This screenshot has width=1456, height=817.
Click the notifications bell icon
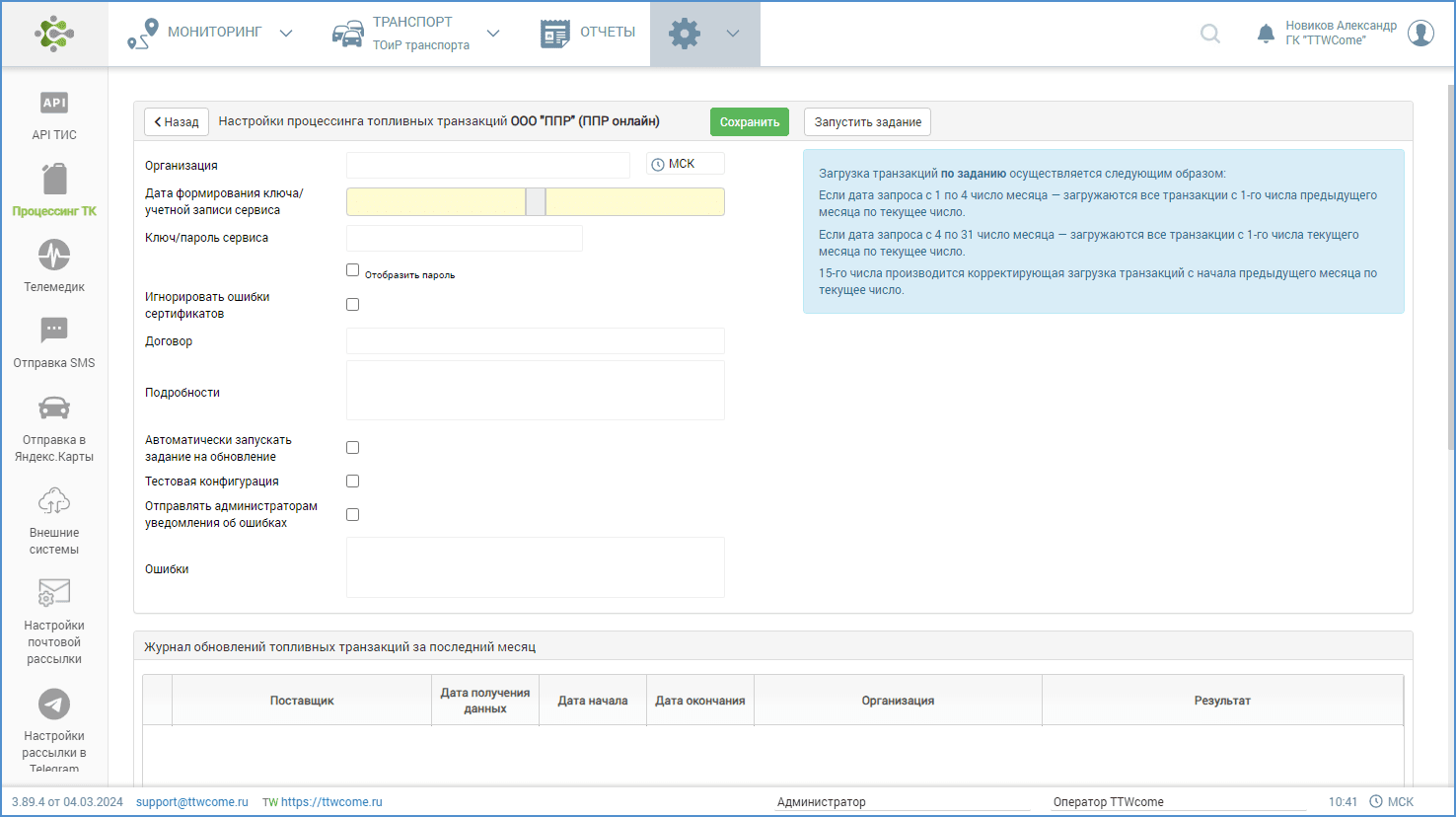[1266, 34]
